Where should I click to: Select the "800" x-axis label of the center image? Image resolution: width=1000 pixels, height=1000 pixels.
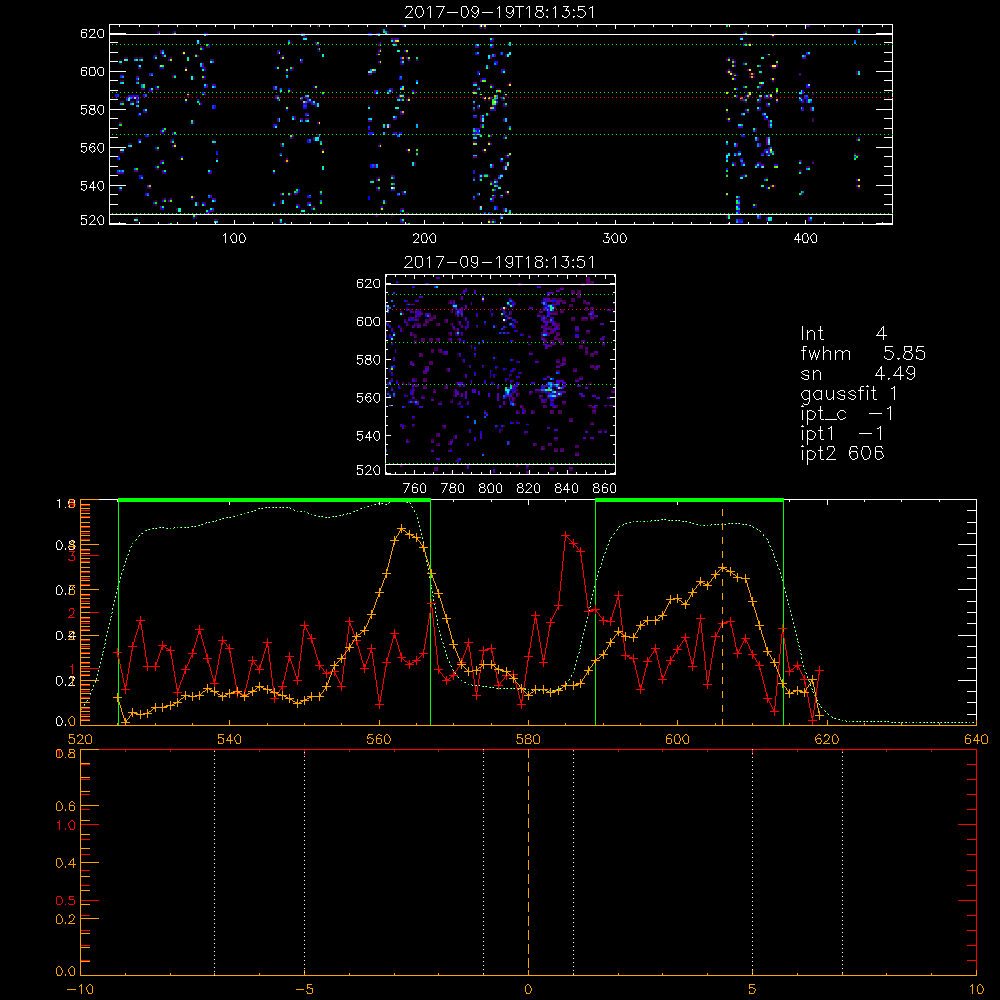pos(490,489)
